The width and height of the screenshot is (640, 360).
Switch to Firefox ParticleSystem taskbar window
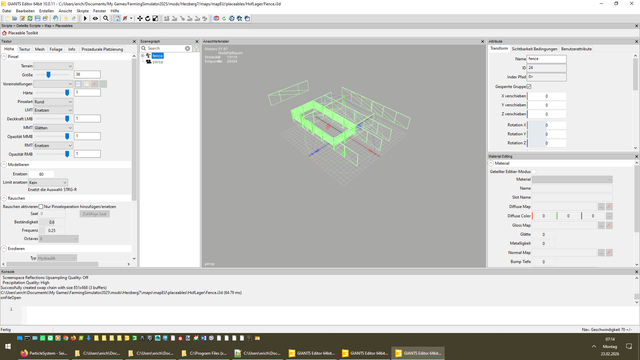(44, 353)
